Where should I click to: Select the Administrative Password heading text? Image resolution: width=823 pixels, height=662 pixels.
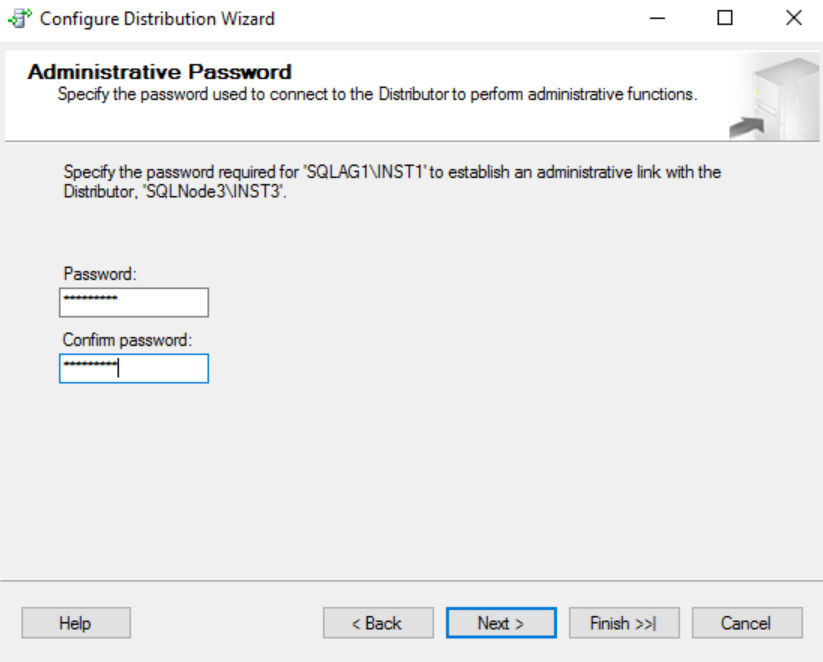coord(160,72)
